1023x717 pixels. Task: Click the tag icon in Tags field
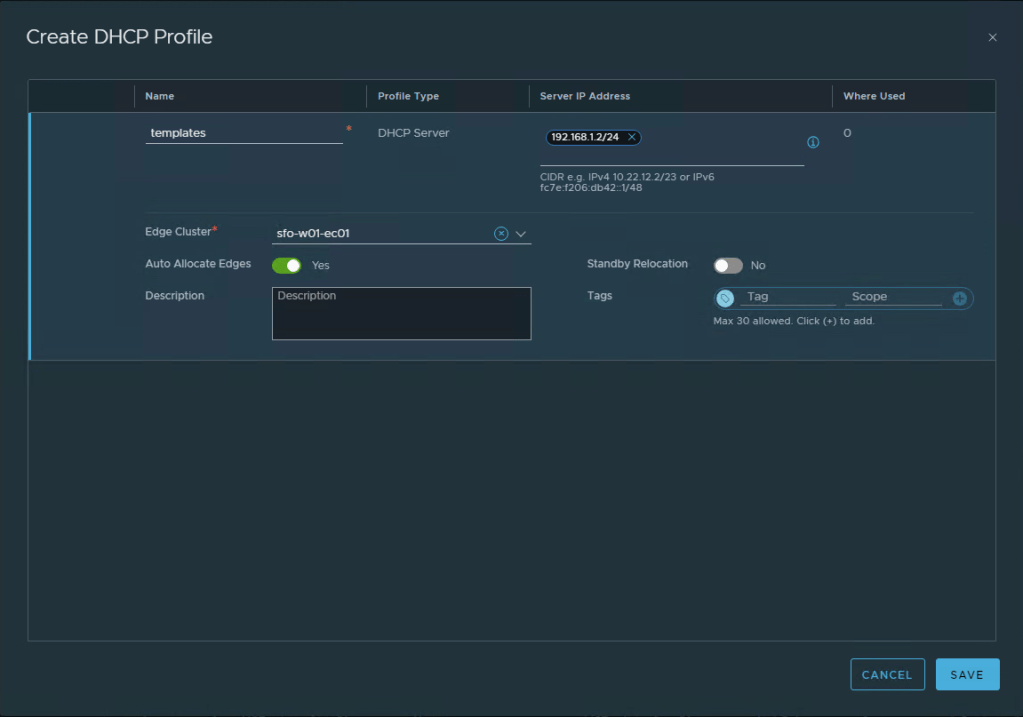[725, 298]
